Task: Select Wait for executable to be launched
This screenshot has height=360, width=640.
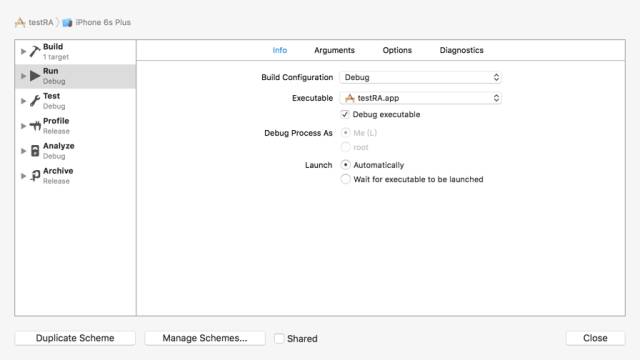Action: pos(345,179)
